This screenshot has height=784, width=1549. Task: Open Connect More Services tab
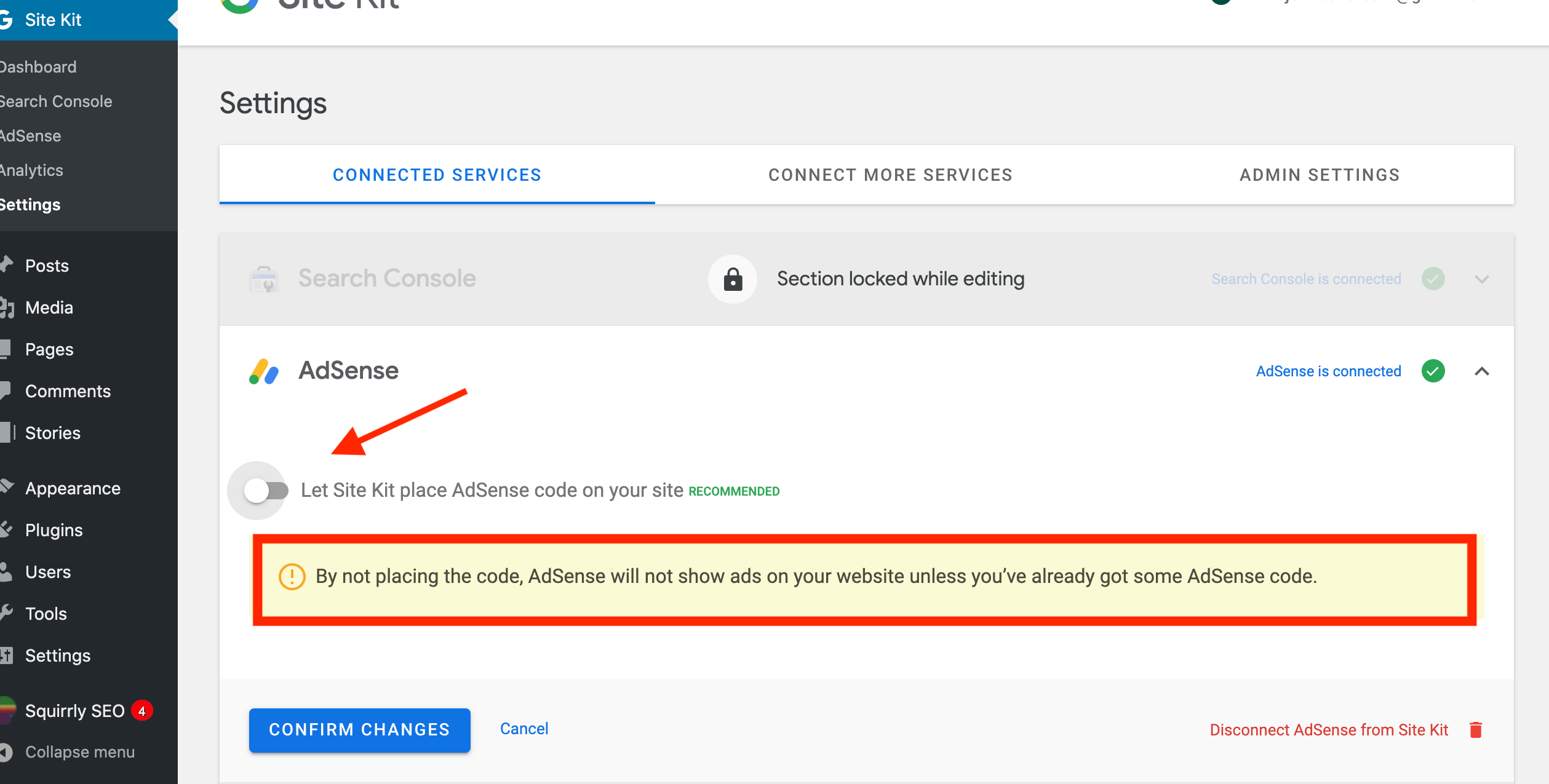890,175
